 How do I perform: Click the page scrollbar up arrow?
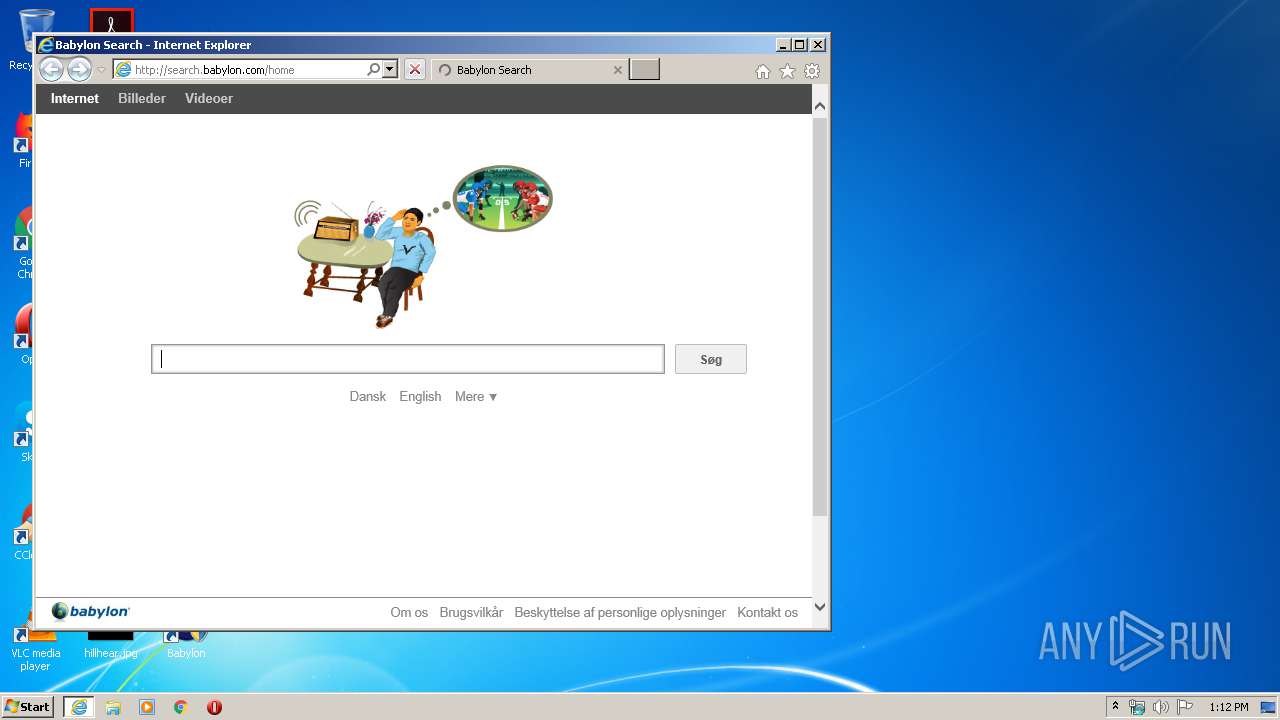tap(820, 106)
